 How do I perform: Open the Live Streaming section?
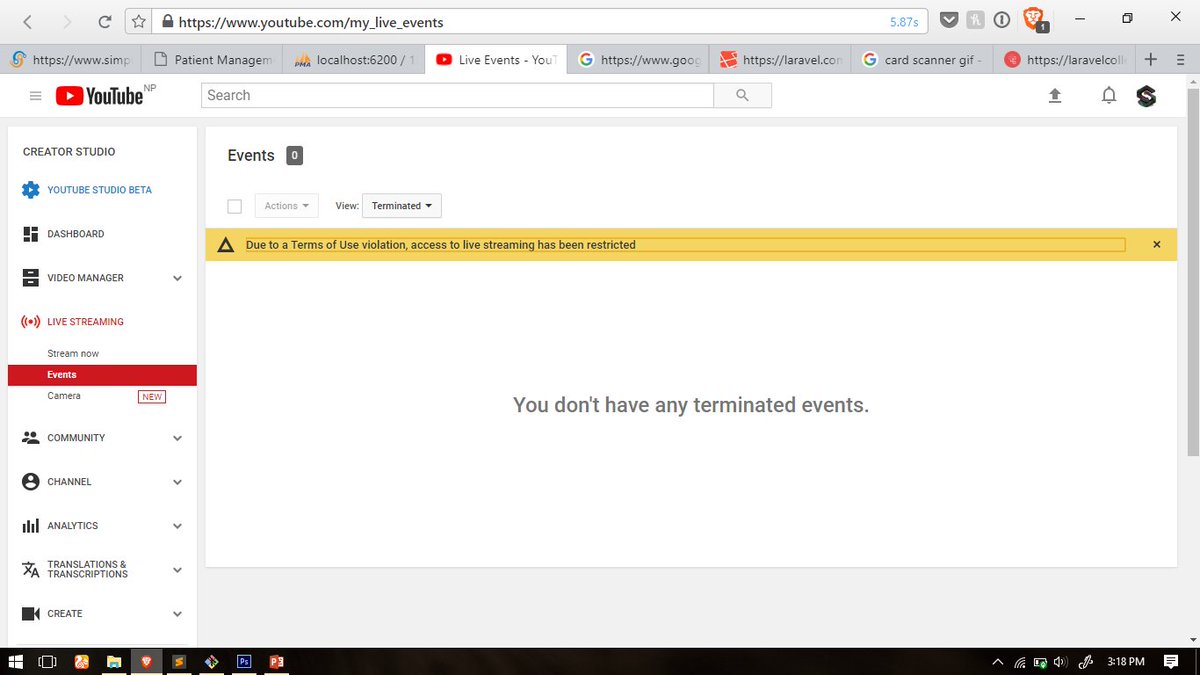(85, 322)
